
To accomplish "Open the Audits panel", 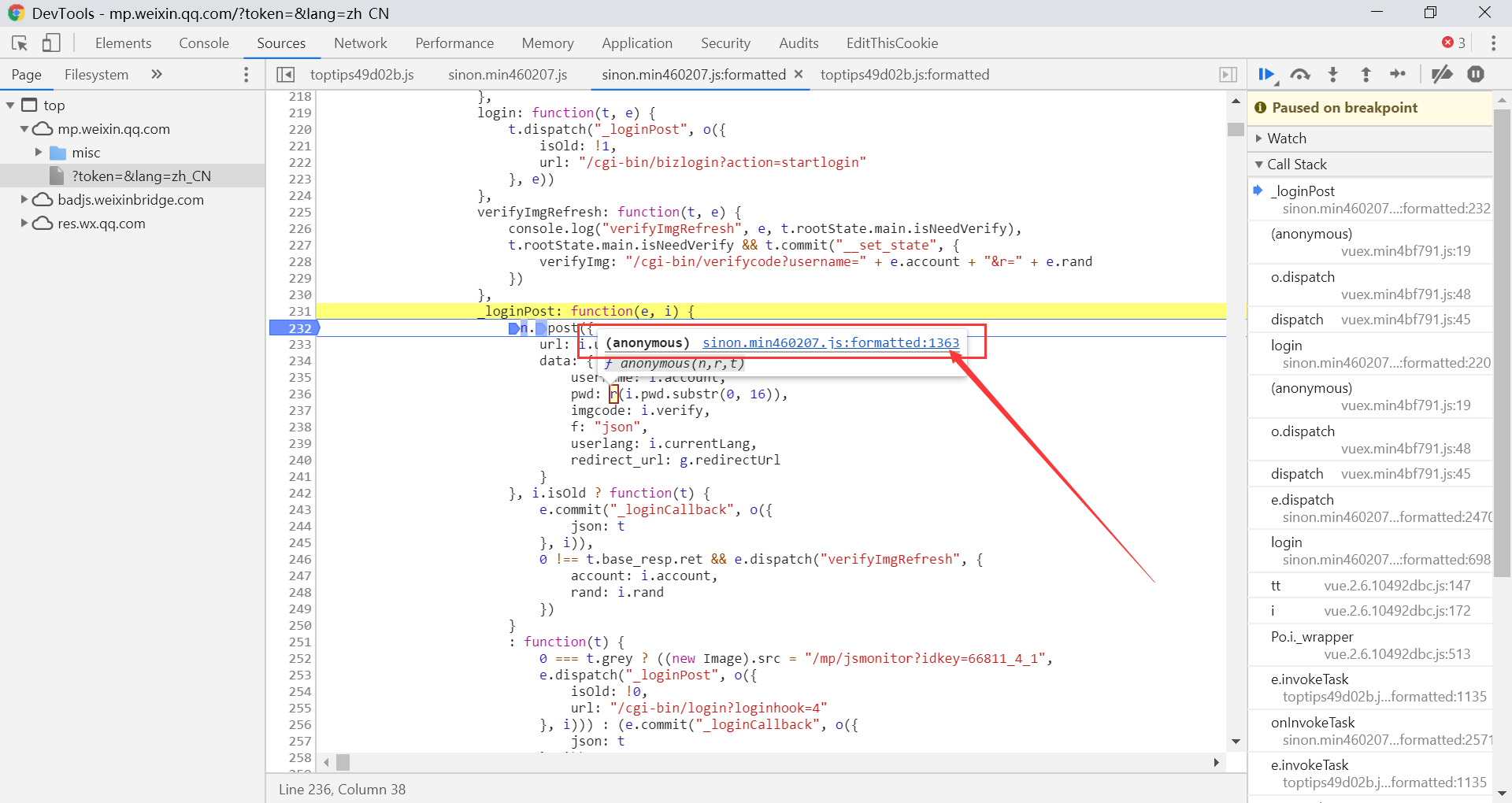I will point(799,43).
